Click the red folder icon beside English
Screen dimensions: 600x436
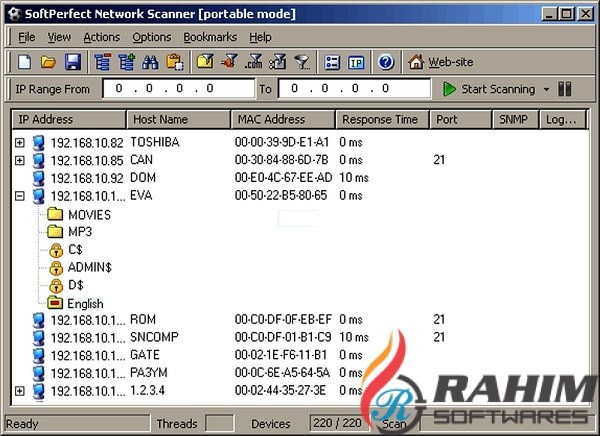pos(55,303)
